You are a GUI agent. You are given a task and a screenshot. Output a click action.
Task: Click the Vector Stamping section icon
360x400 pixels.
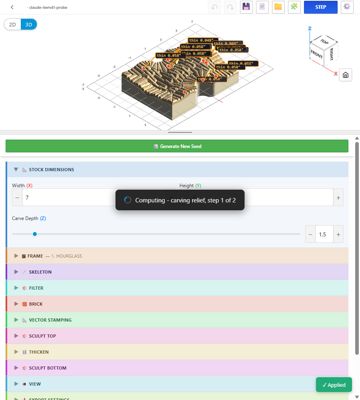pyautogui.click(x=24, y=320)
